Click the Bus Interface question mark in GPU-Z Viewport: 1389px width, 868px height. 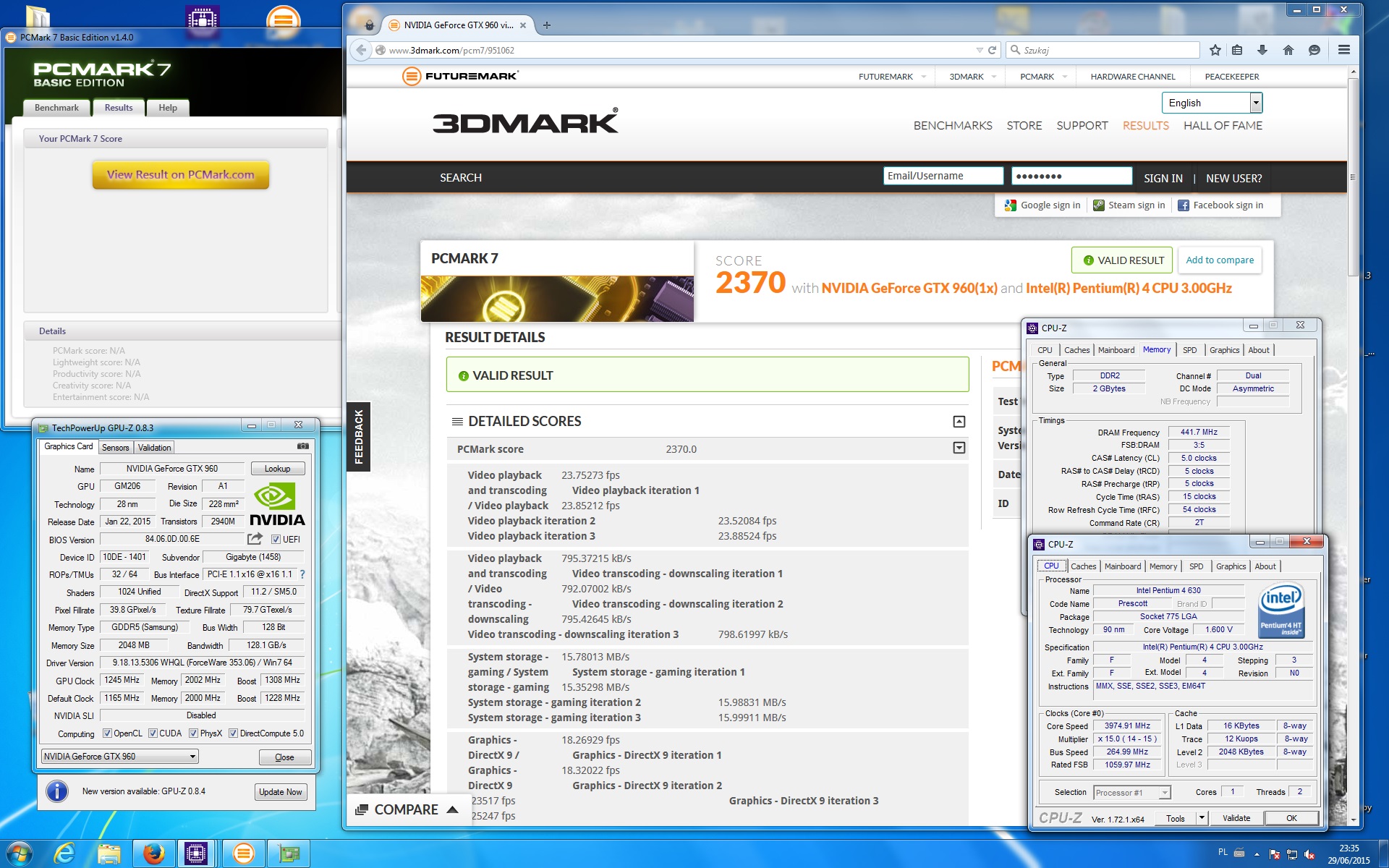tap(302, 574)
